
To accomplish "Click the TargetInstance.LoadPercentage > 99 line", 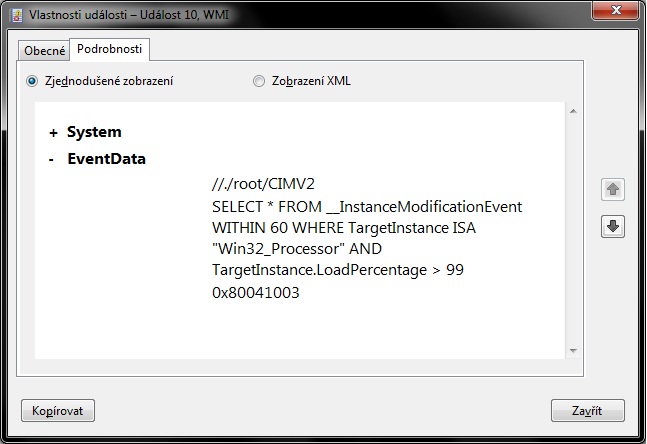I will (338, 270).
